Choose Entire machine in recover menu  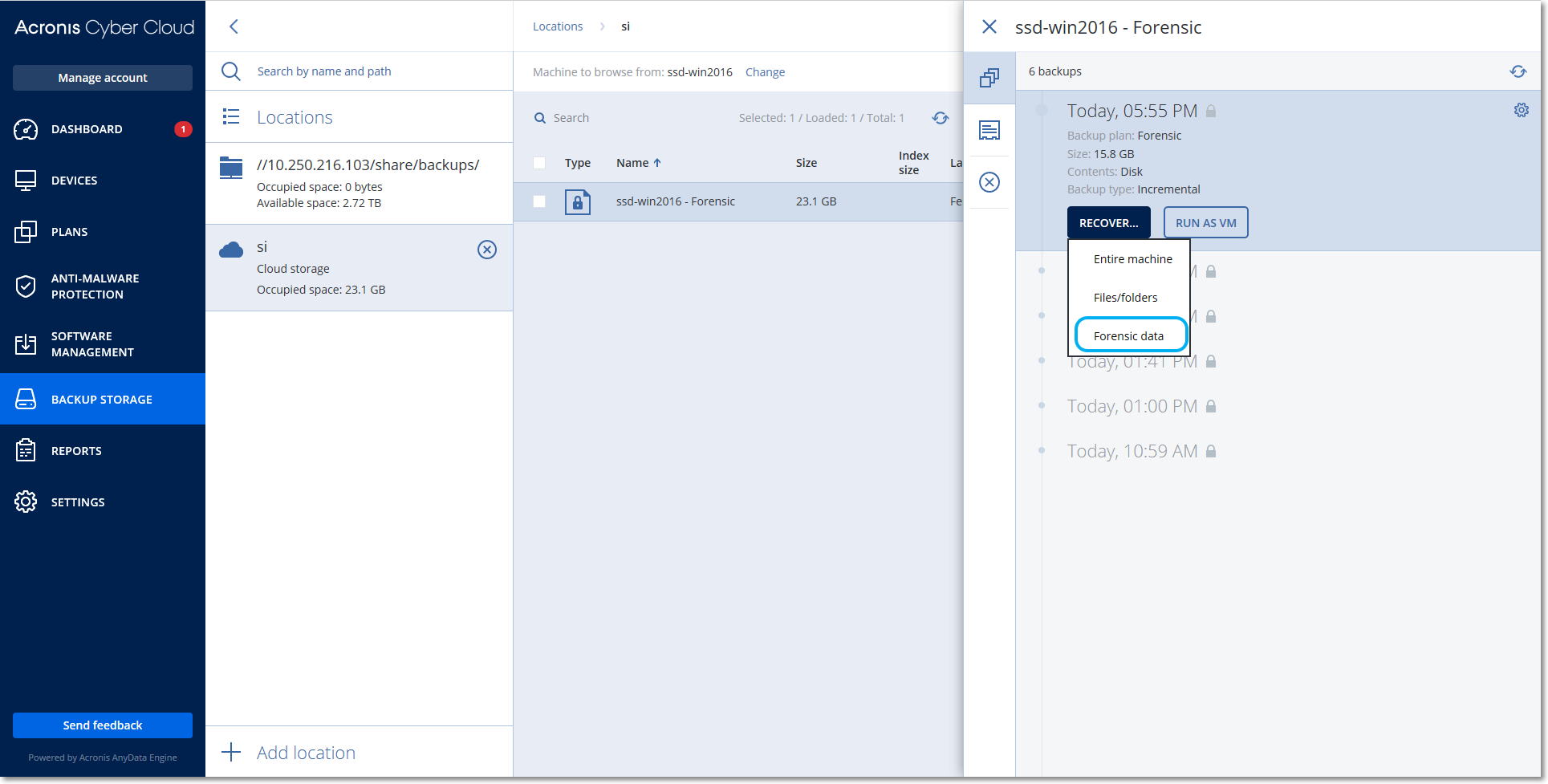1132,259
